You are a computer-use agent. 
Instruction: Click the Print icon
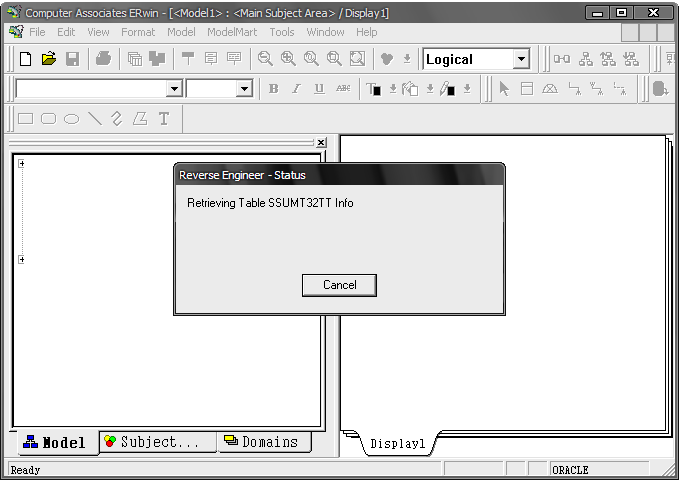coord(103,58)
